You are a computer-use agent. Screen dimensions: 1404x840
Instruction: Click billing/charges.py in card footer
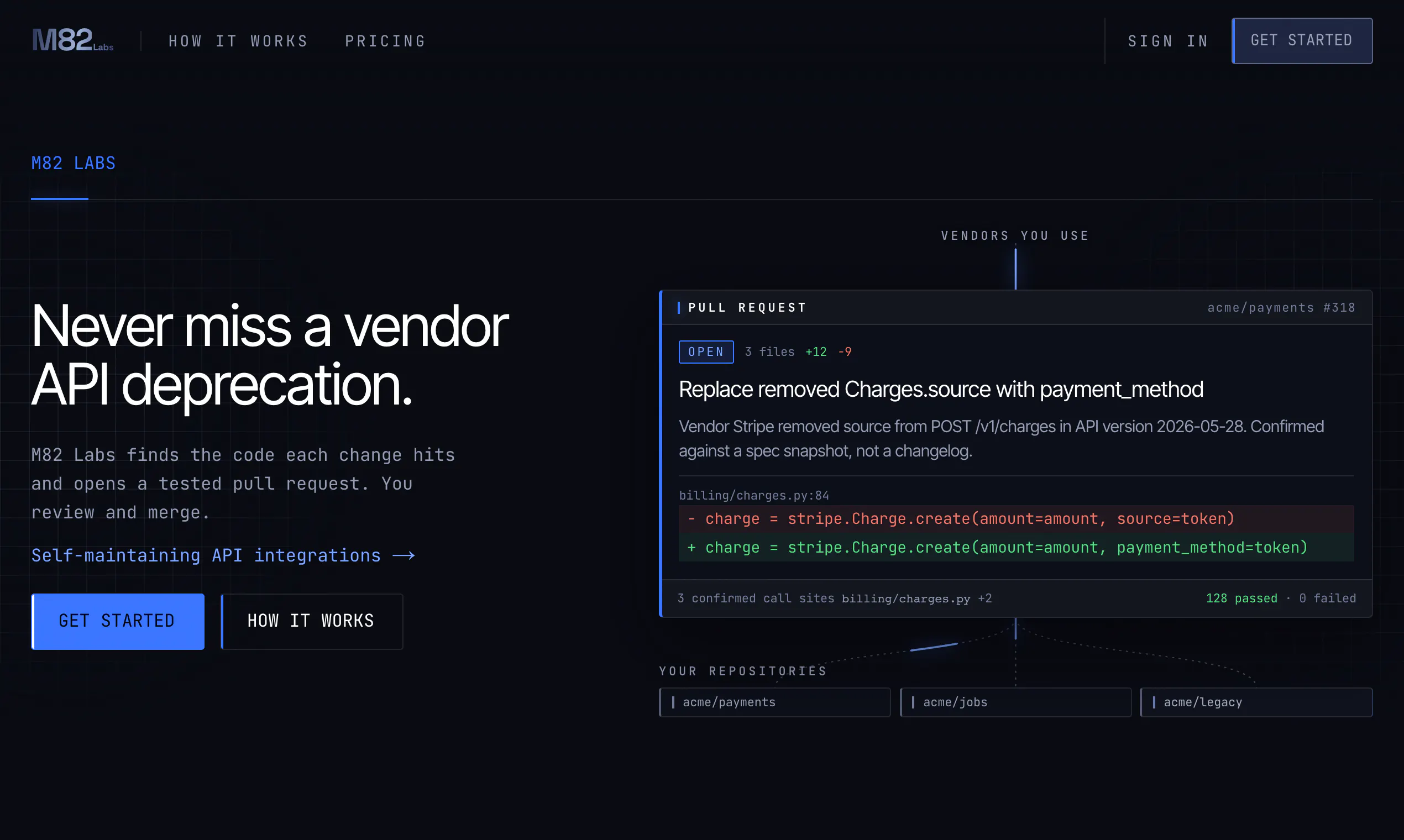[906, 599]
